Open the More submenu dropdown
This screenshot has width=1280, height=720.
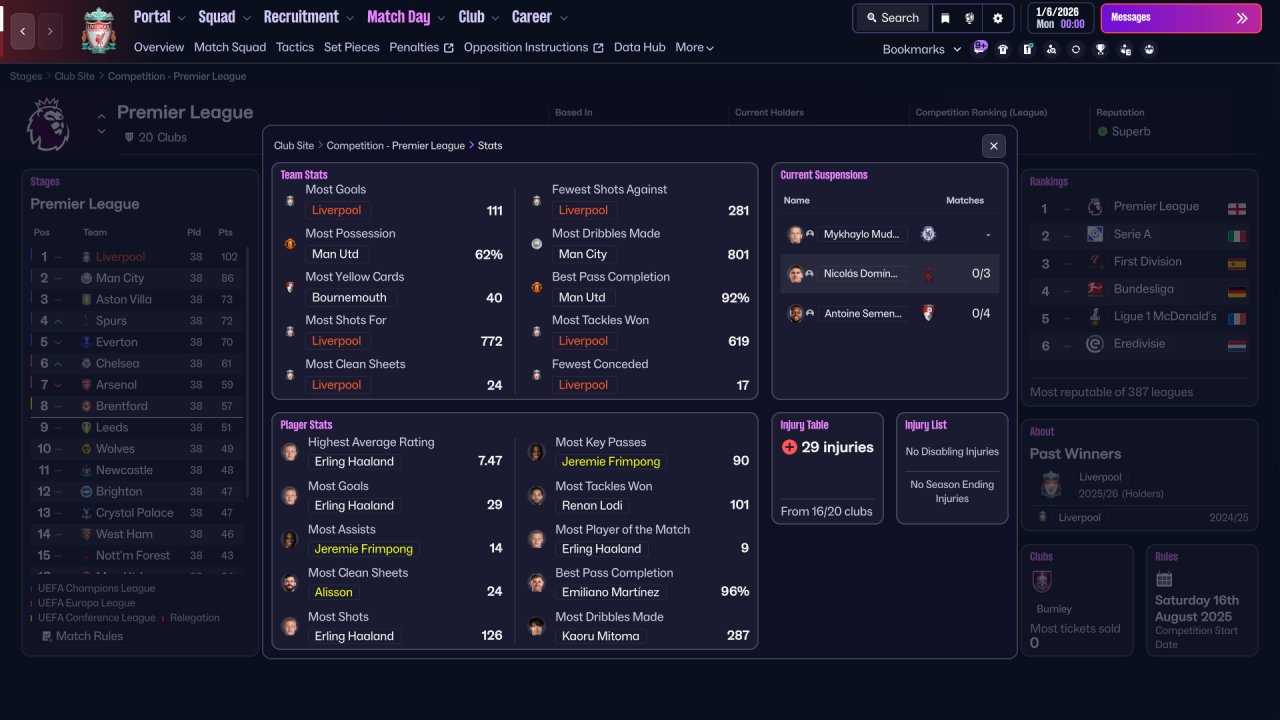pyautogui.click(x=694, y=47)
